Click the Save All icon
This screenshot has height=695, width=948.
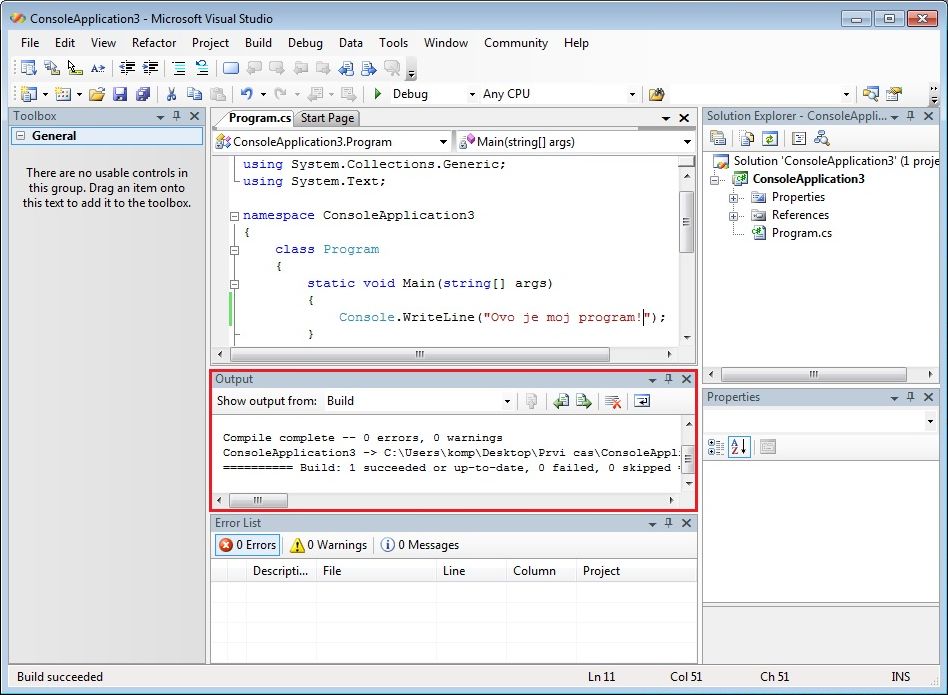click(x=143, y=94)
